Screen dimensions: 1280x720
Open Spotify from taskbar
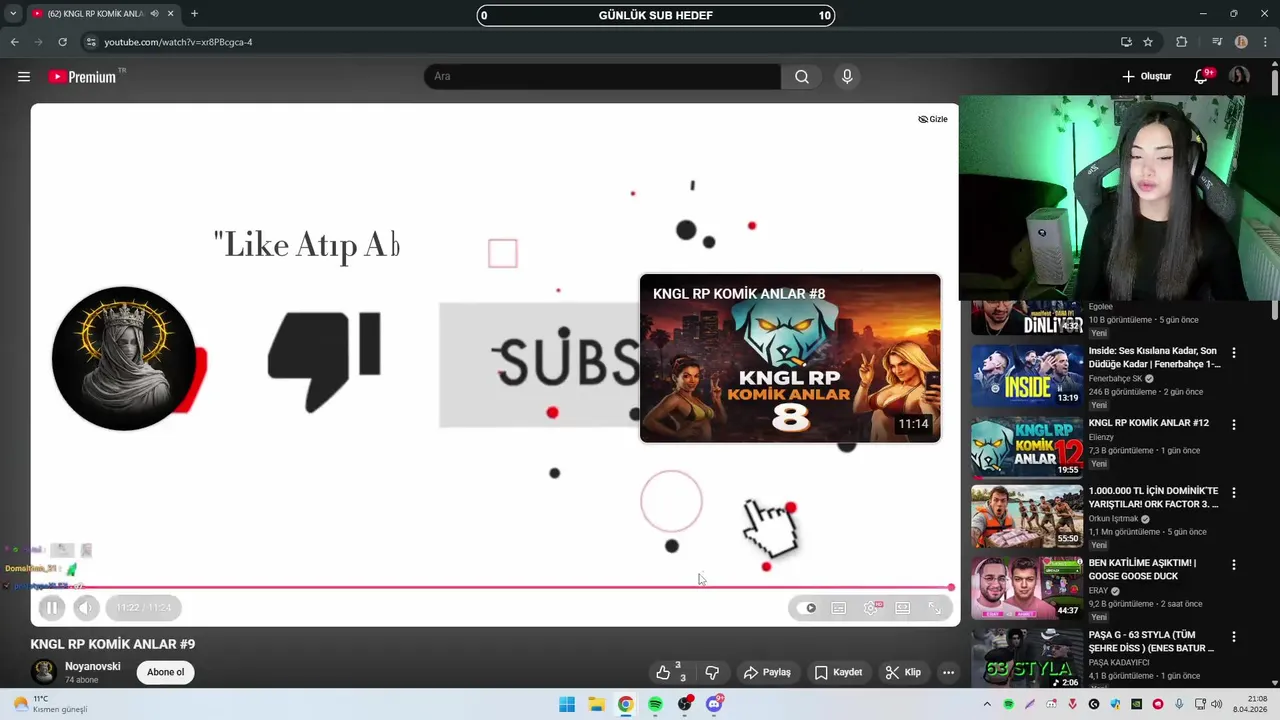coord(655,704)
